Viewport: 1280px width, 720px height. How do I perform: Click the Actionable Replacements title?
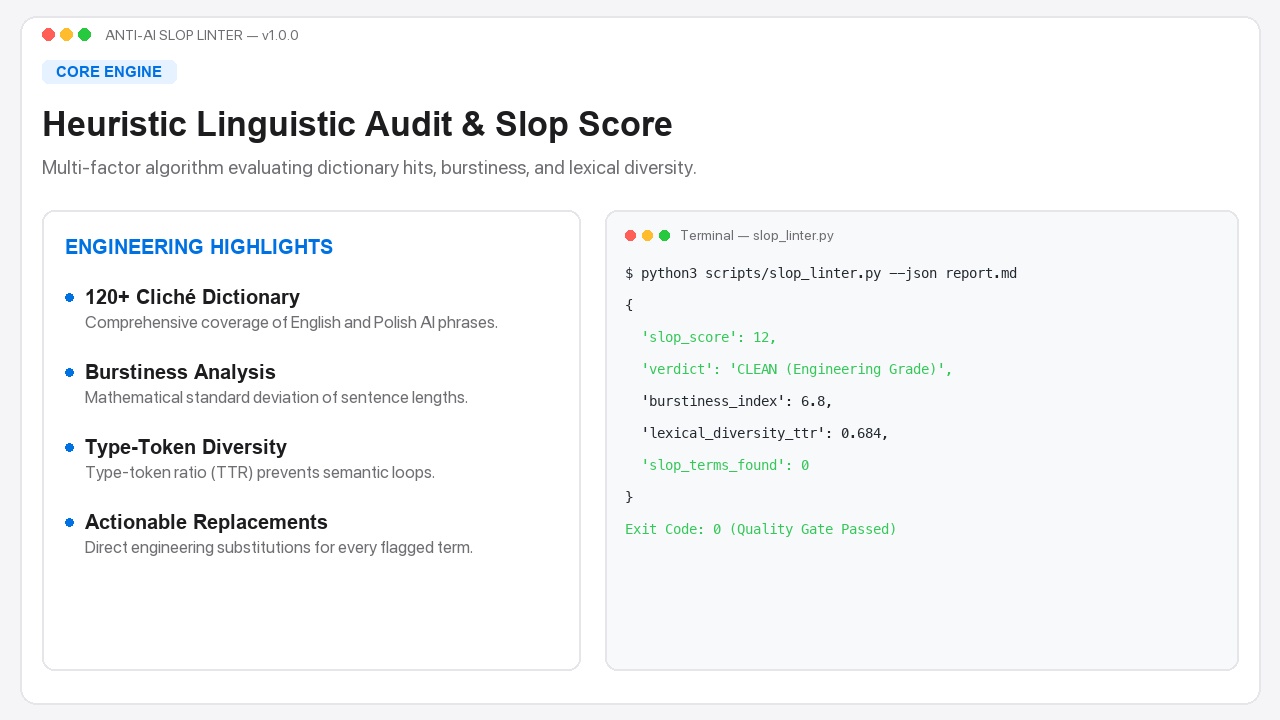coord(206,522)
